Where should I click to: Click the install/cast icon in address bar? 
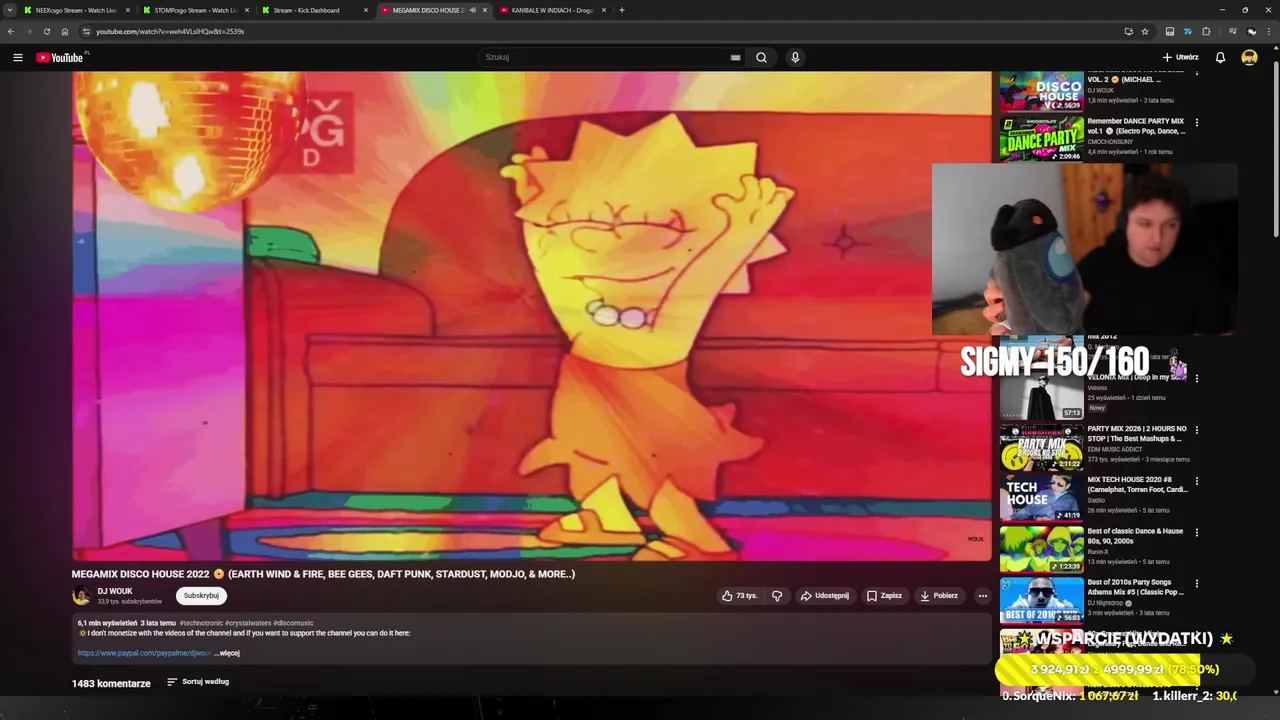coord(1128,31)
